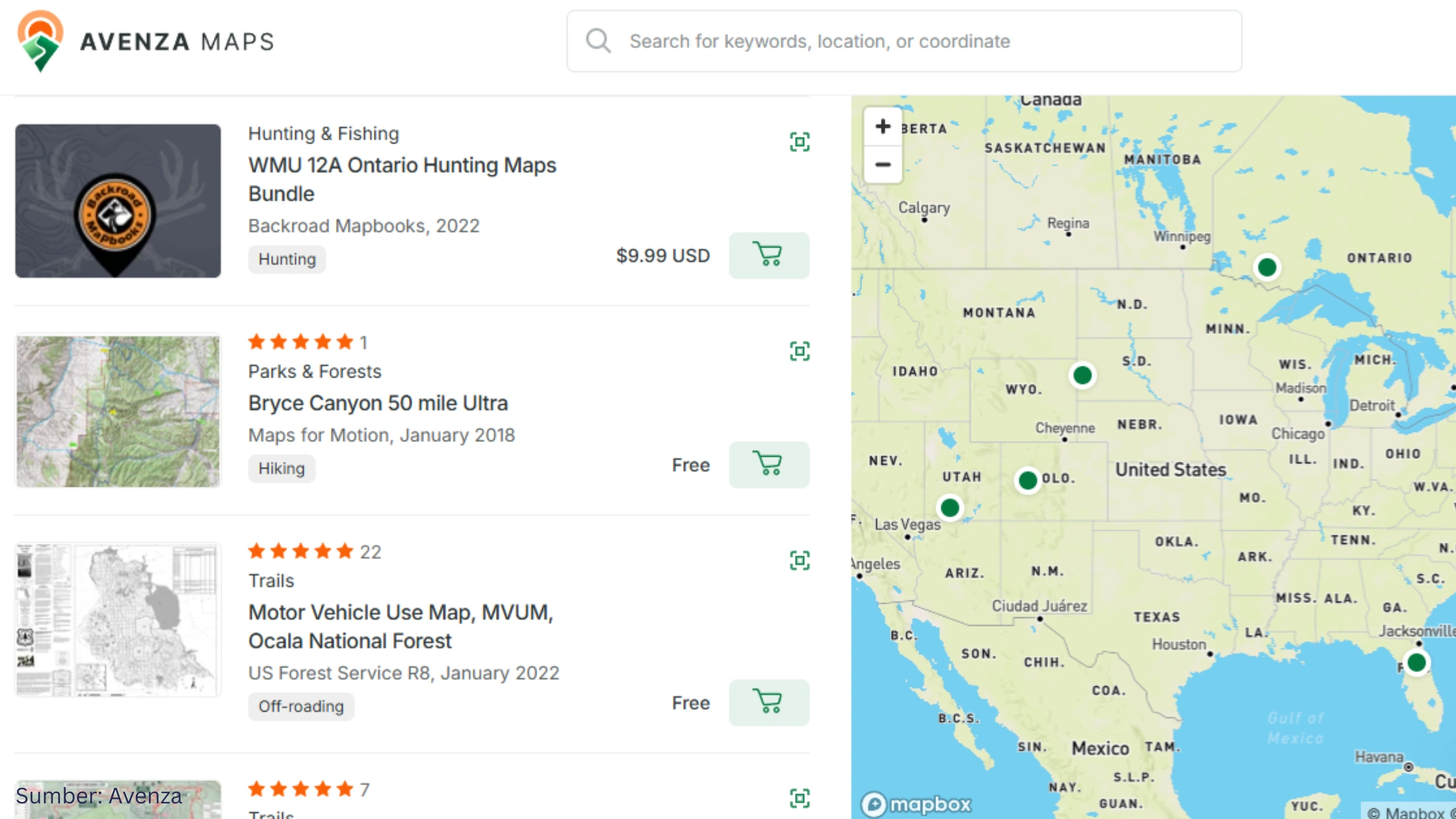Screen dimensions: 1456x819
Task: Select the green map marker near Ontario
Action: 1266,266
